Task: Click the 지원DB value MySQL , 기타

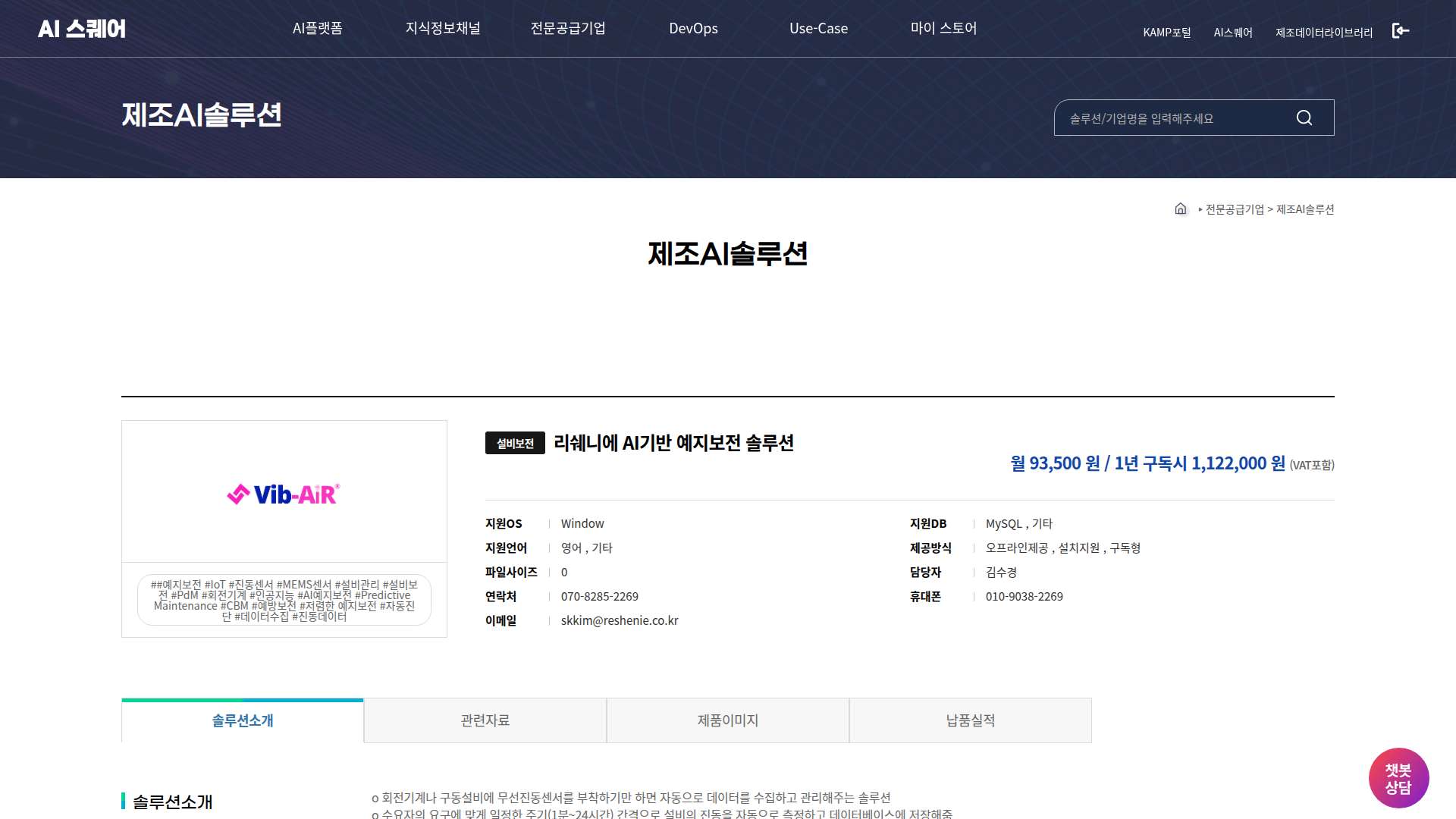Action: (x=1019, y=523)
